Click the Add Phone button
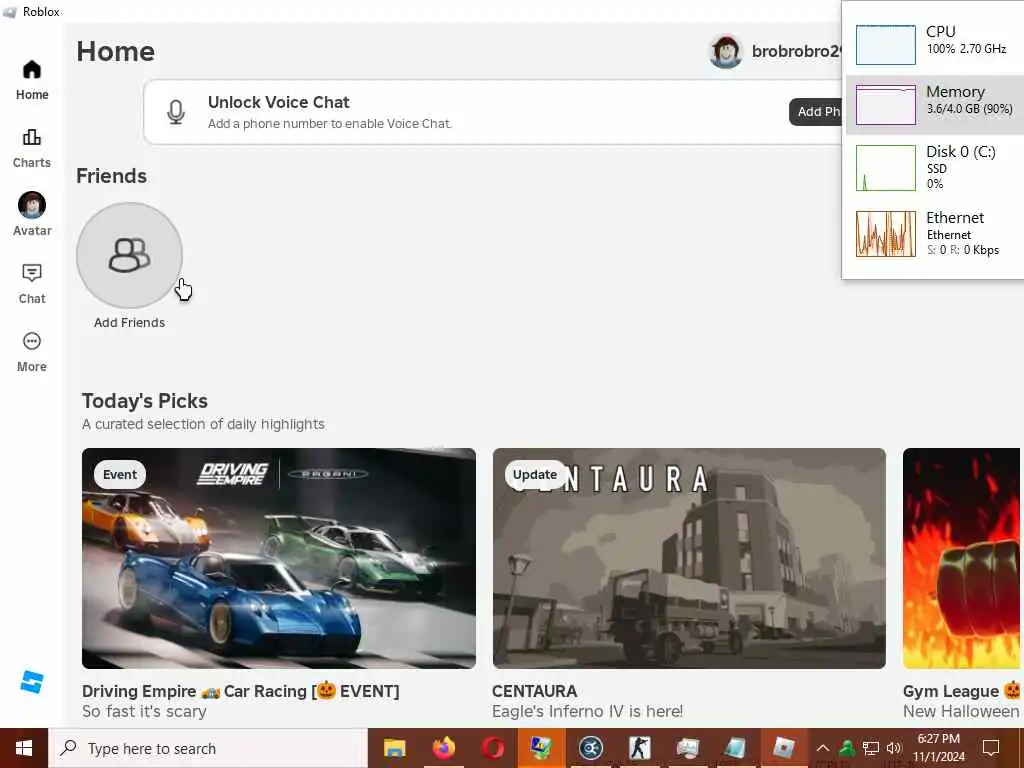This screenshot has height=768, width=1024. (x=816, y=112)
